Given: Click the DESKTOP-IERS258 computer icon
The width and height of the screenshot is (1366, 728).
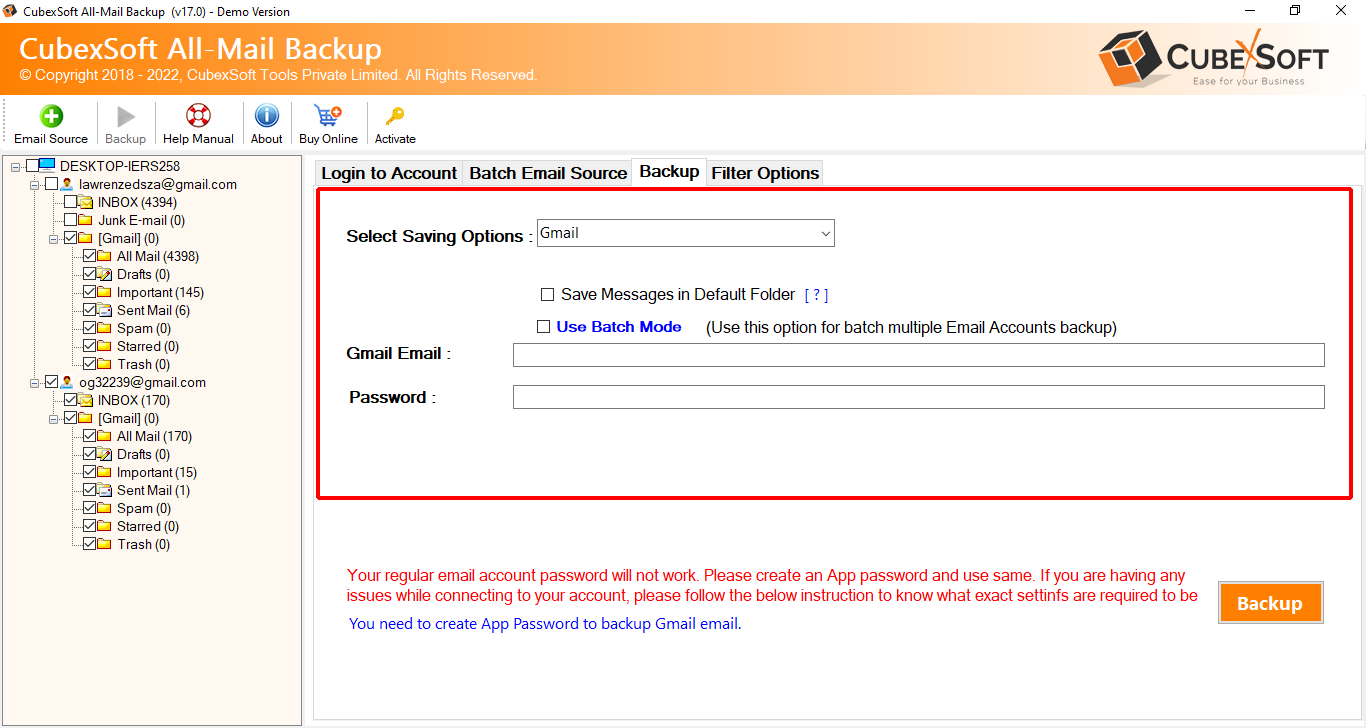Looking at the screenshot, I should point(48,166).
